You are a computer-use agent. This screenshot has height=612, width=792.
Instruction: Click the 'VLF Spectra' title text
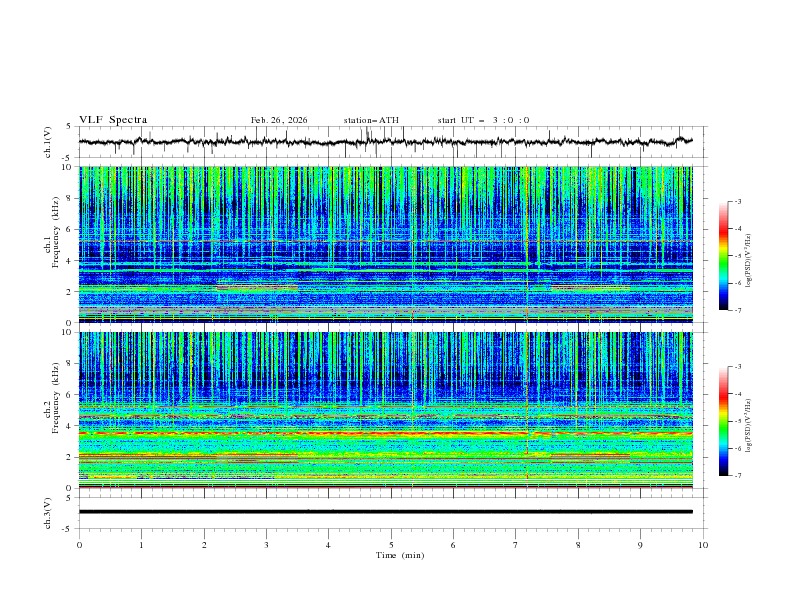tap(113, 120)
